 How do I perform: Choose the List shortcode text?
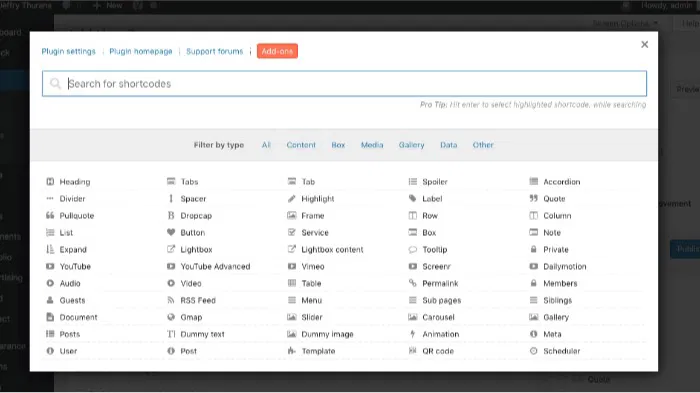coord(66,232)
